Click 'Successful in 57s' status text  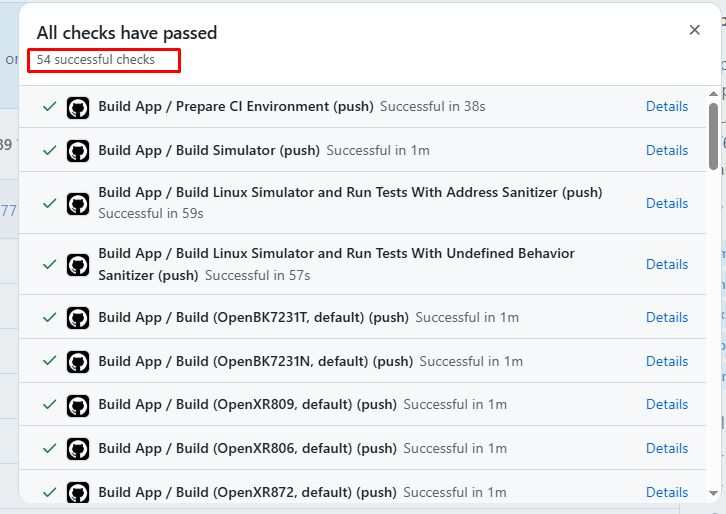coord(257,276)
